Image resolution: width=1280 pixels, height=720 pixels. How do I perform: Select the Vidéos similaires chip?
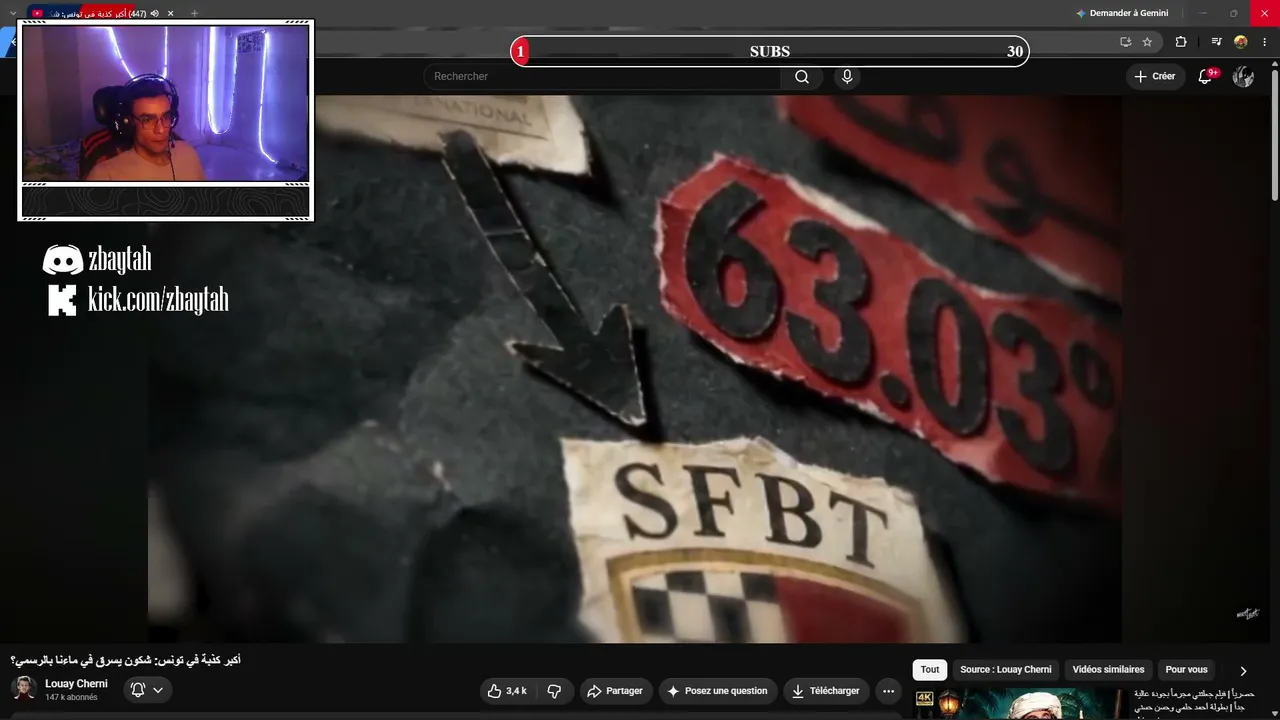coord(1108,670)
